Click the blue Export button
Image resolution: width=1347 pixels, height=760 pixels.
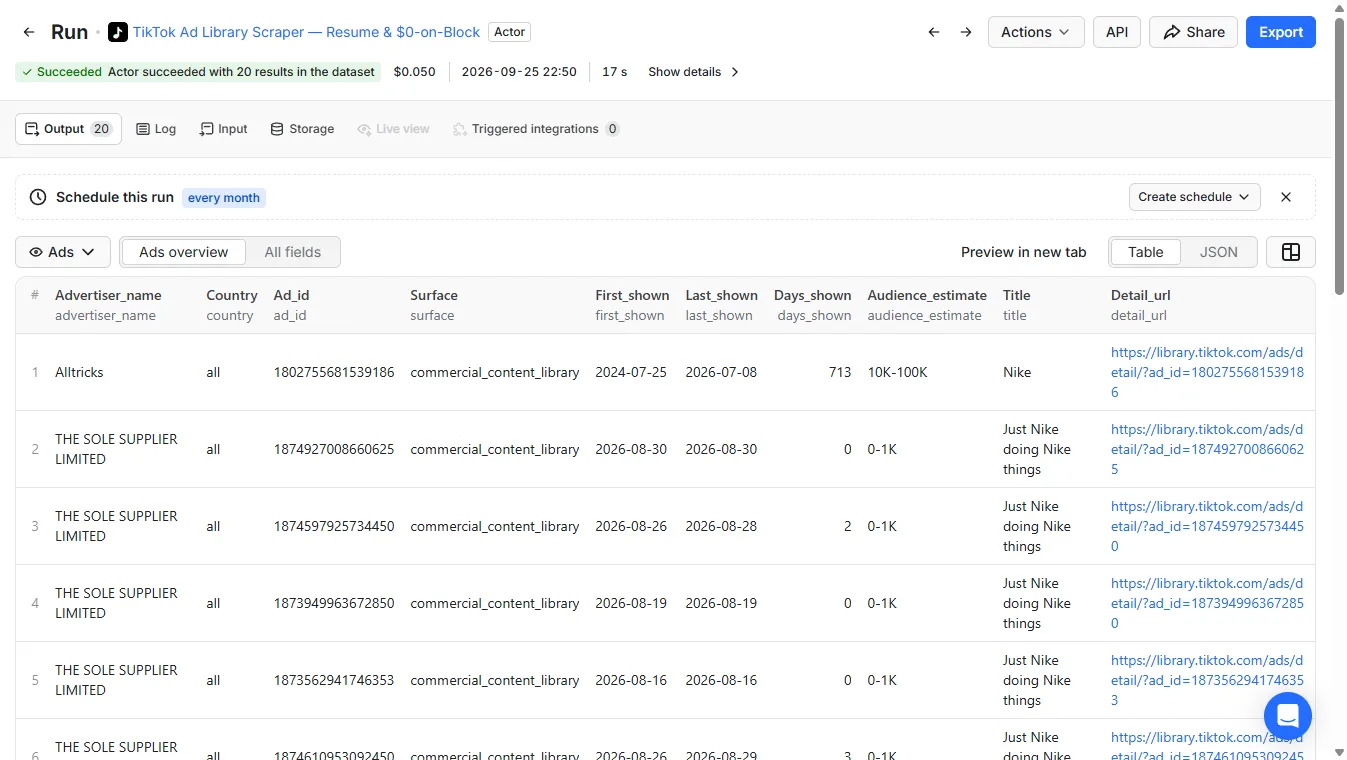tap(1281, 32)
